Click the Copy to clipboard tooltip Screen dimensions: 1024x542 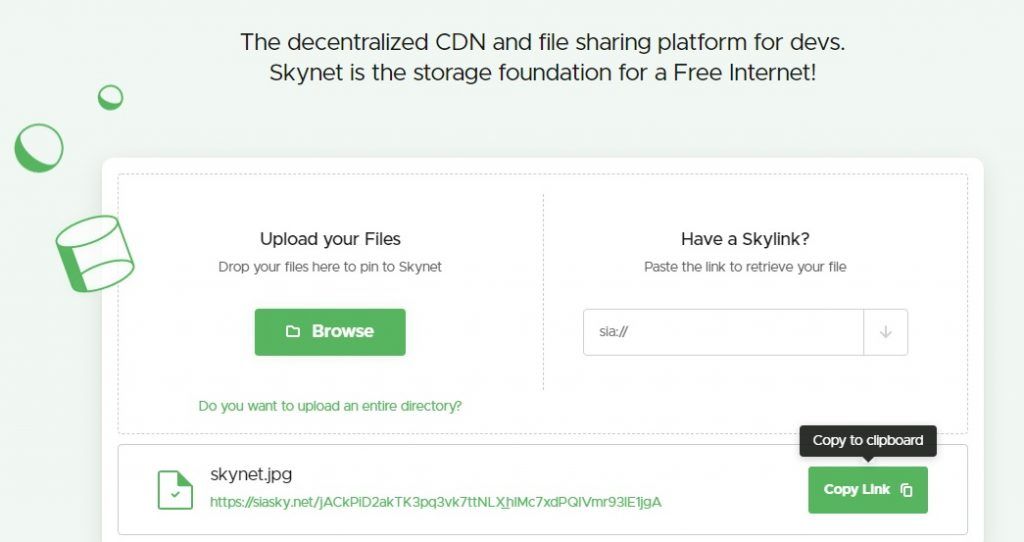tap(868, 441)
